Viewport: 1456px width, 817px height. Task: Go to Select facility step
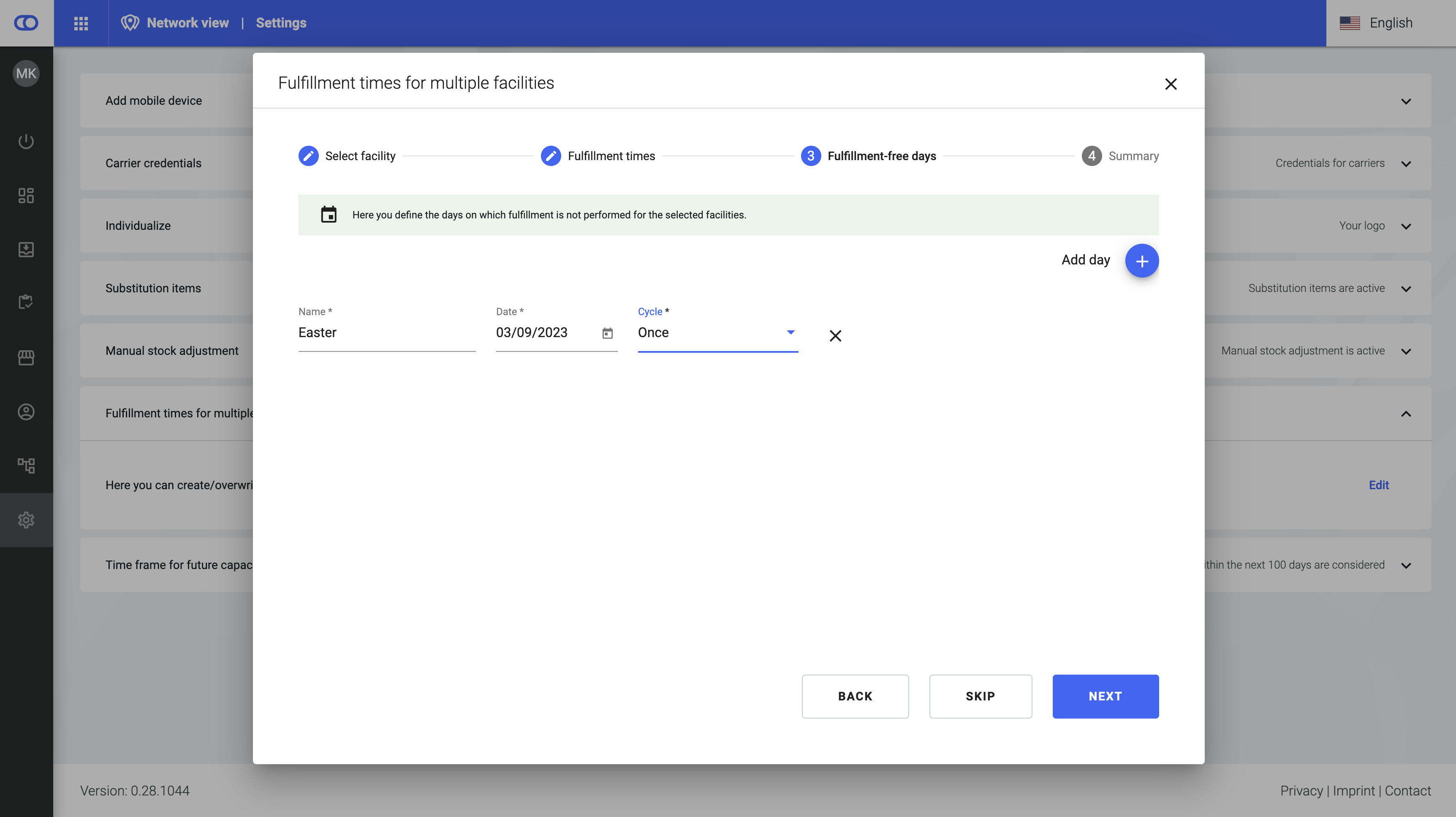tap(347, 156)
